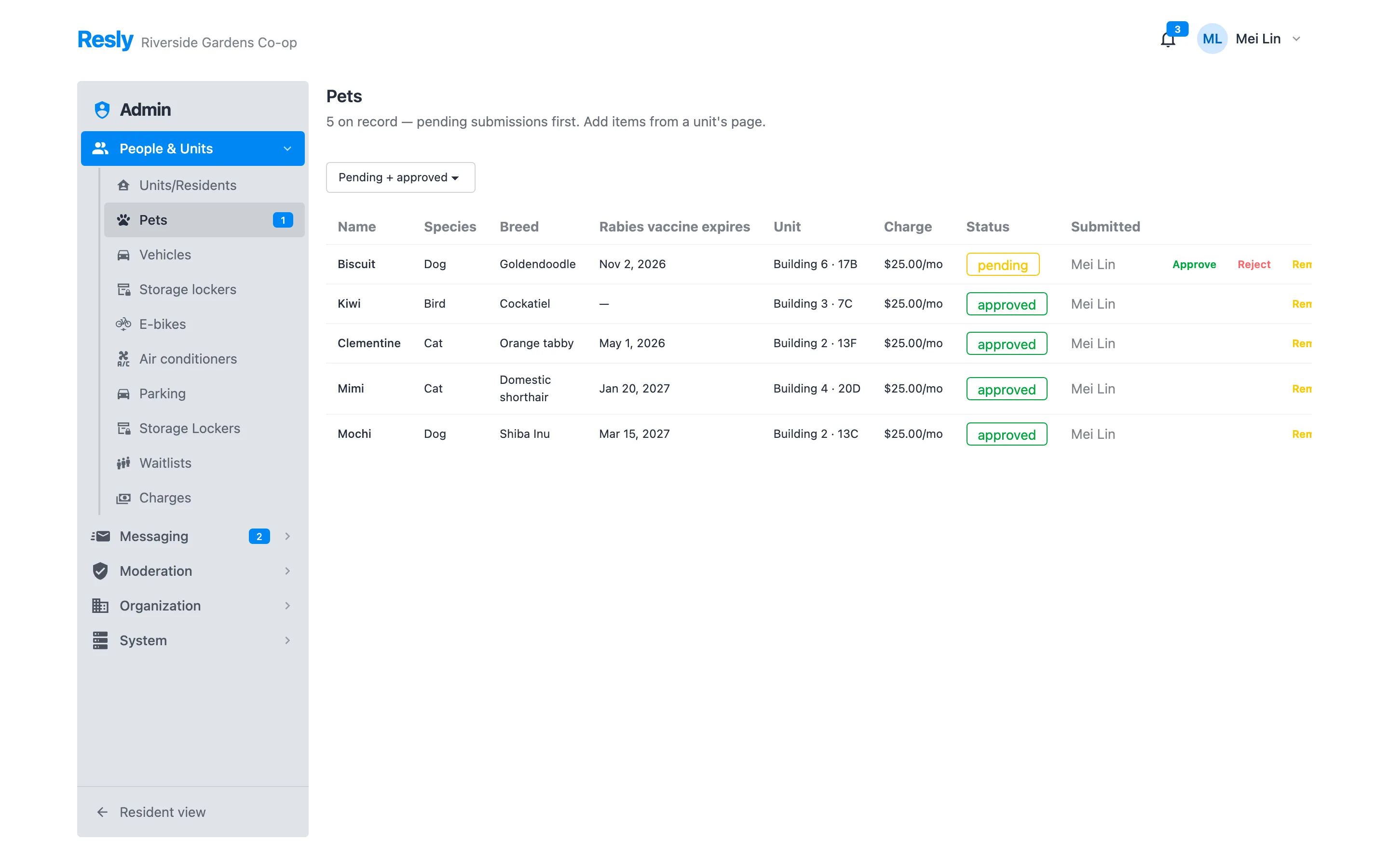
Task: Click Remove link in Mimi row
Action: (x=1301, y=389)
